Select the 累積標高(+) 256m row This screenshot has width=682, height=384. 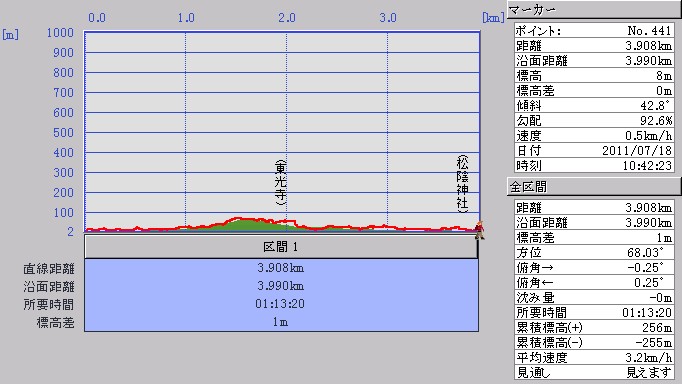(594, 327)
